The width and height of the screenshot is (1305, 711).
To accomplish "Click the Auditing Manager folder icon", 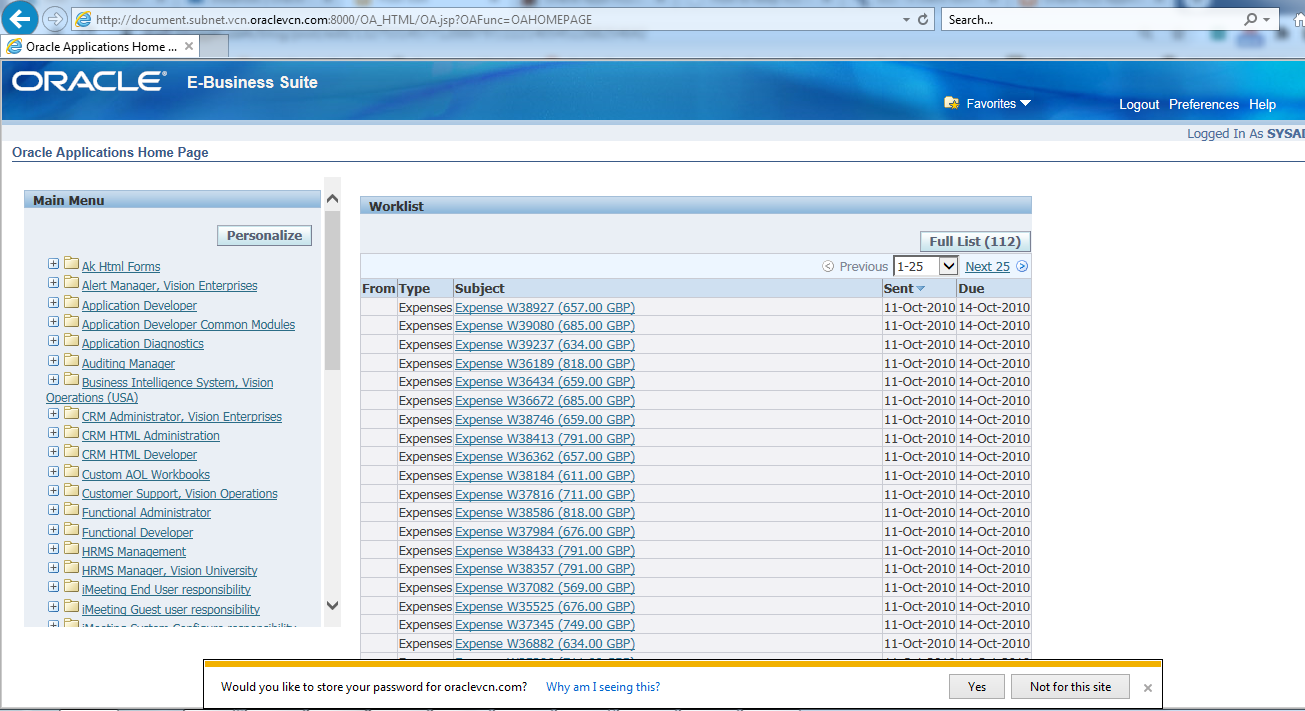I will 71,361.
